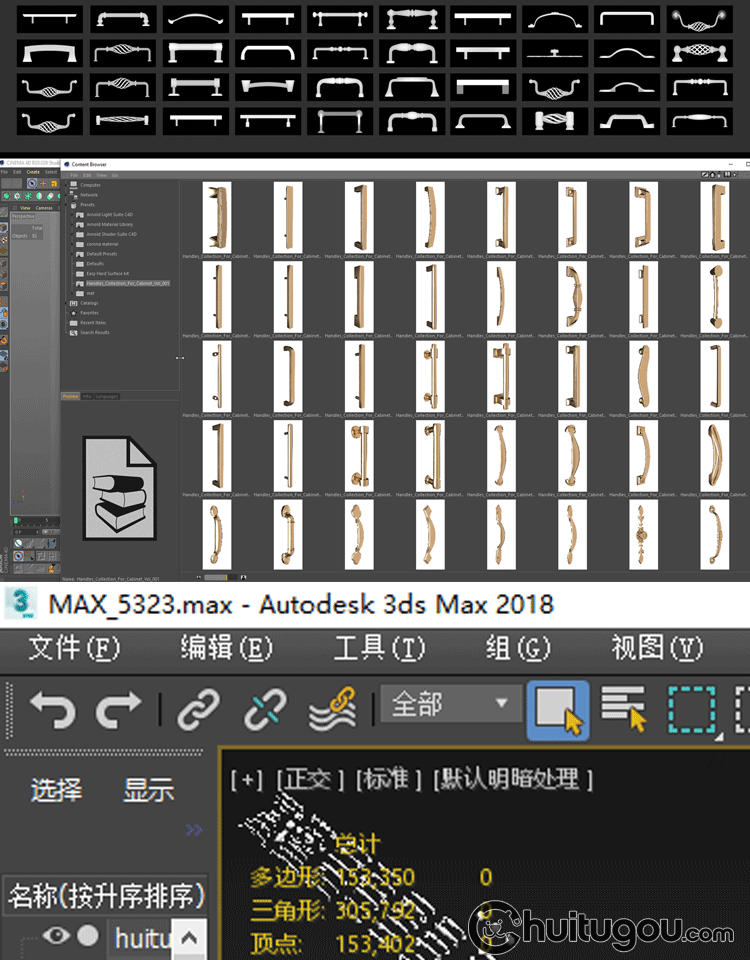750x960 pixels.
Task: Click the [默认明暗处理] viewport shading label
Action: 513,779
